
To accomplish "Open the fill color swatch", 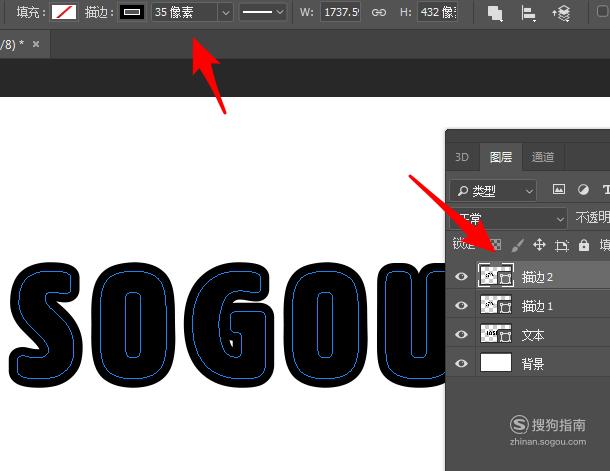I will (x=64, y=12).
